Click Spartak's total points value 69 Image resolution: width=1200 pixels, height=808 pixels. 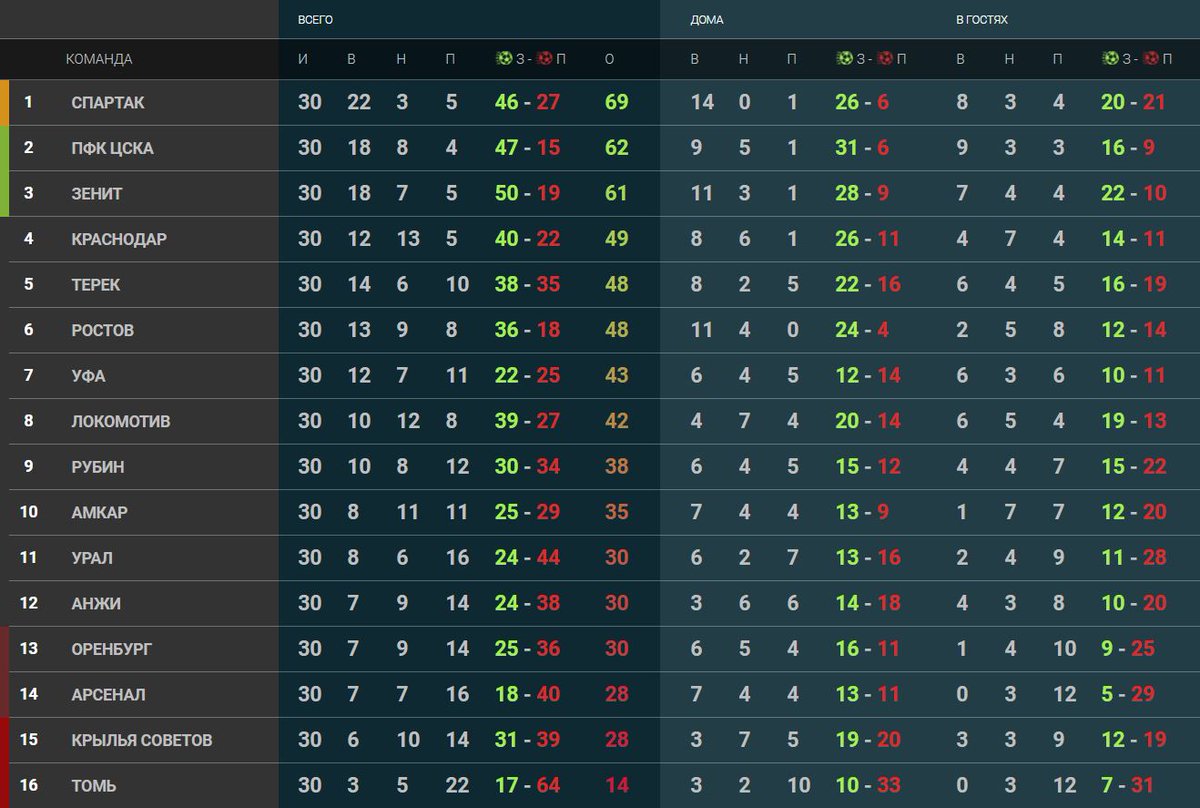tap(617, 102)
